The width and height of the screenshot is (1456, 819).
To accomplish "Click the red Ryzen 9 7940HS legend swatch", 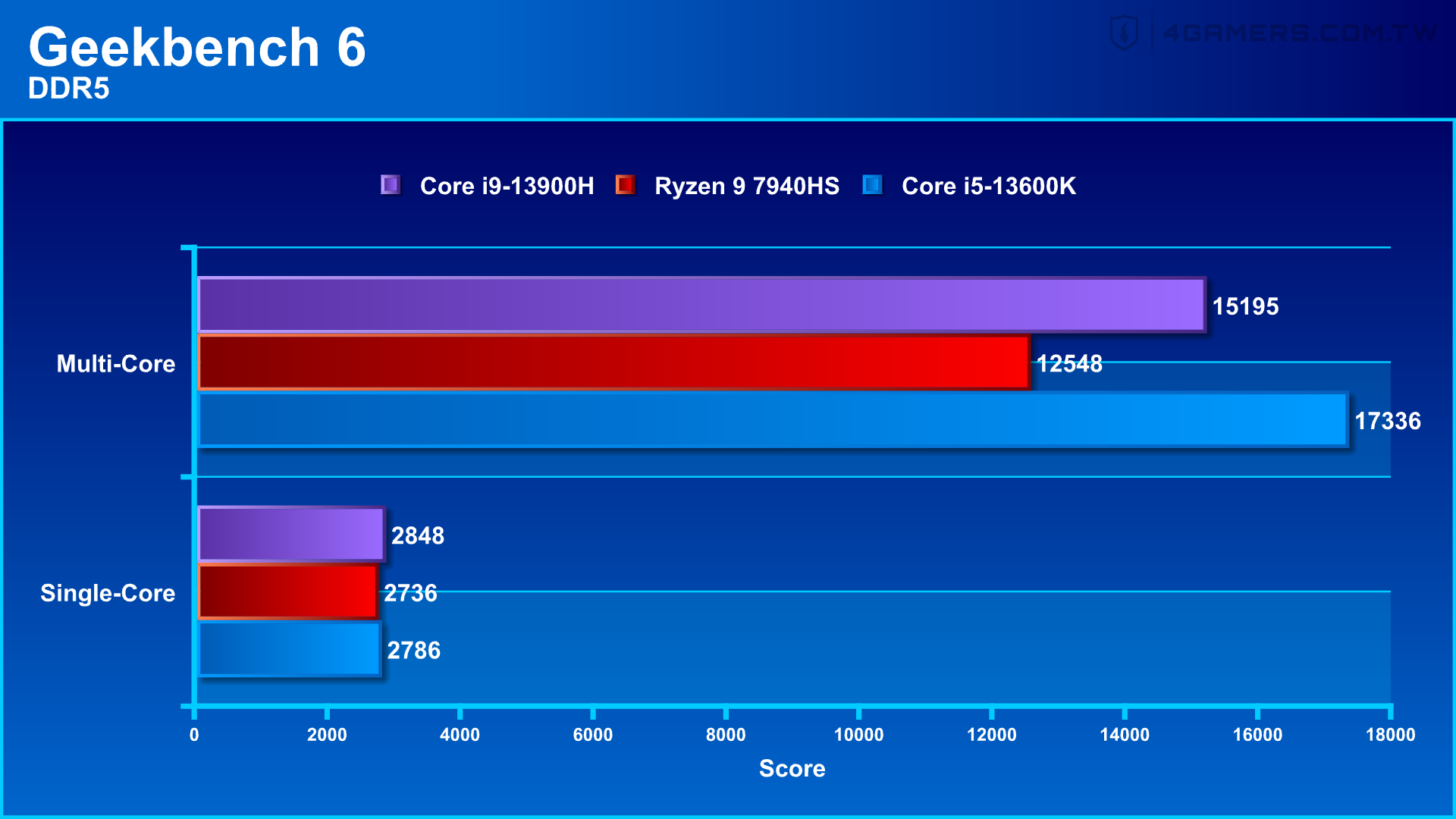I will [x=625, y=185].
